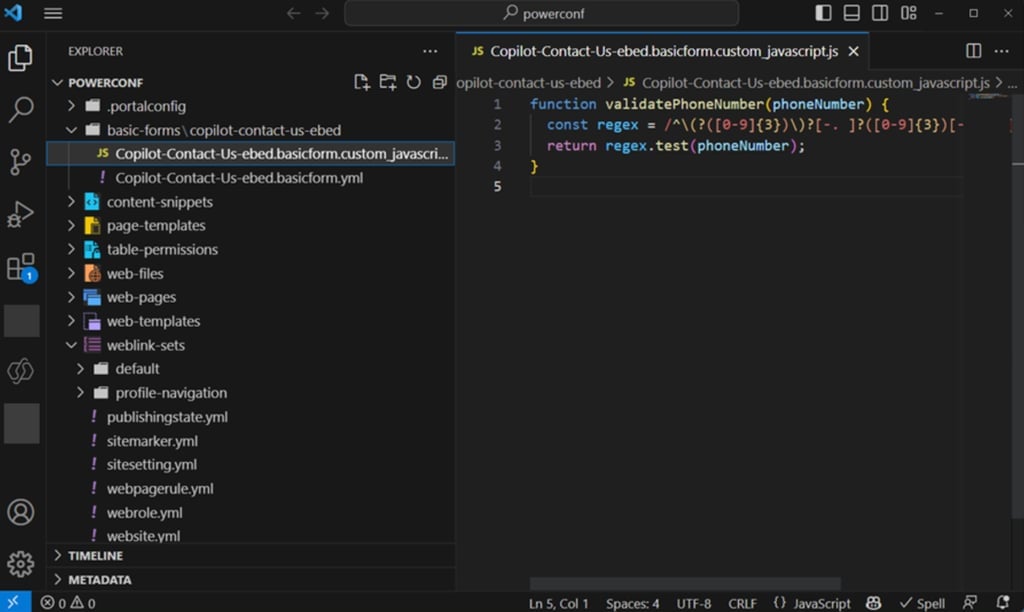
Task: Expand the profile-navigation folder
Action: pos(80,393)
